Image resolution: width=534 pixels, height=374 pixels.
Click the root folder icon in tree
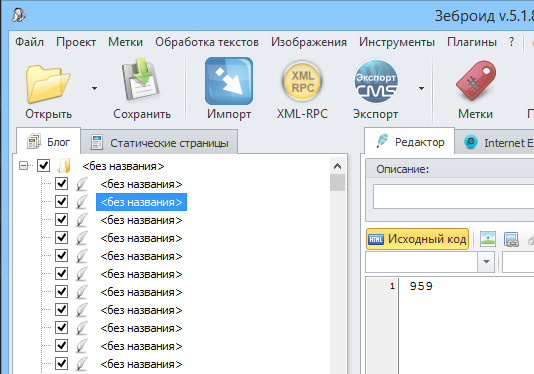tap(64, 166)
